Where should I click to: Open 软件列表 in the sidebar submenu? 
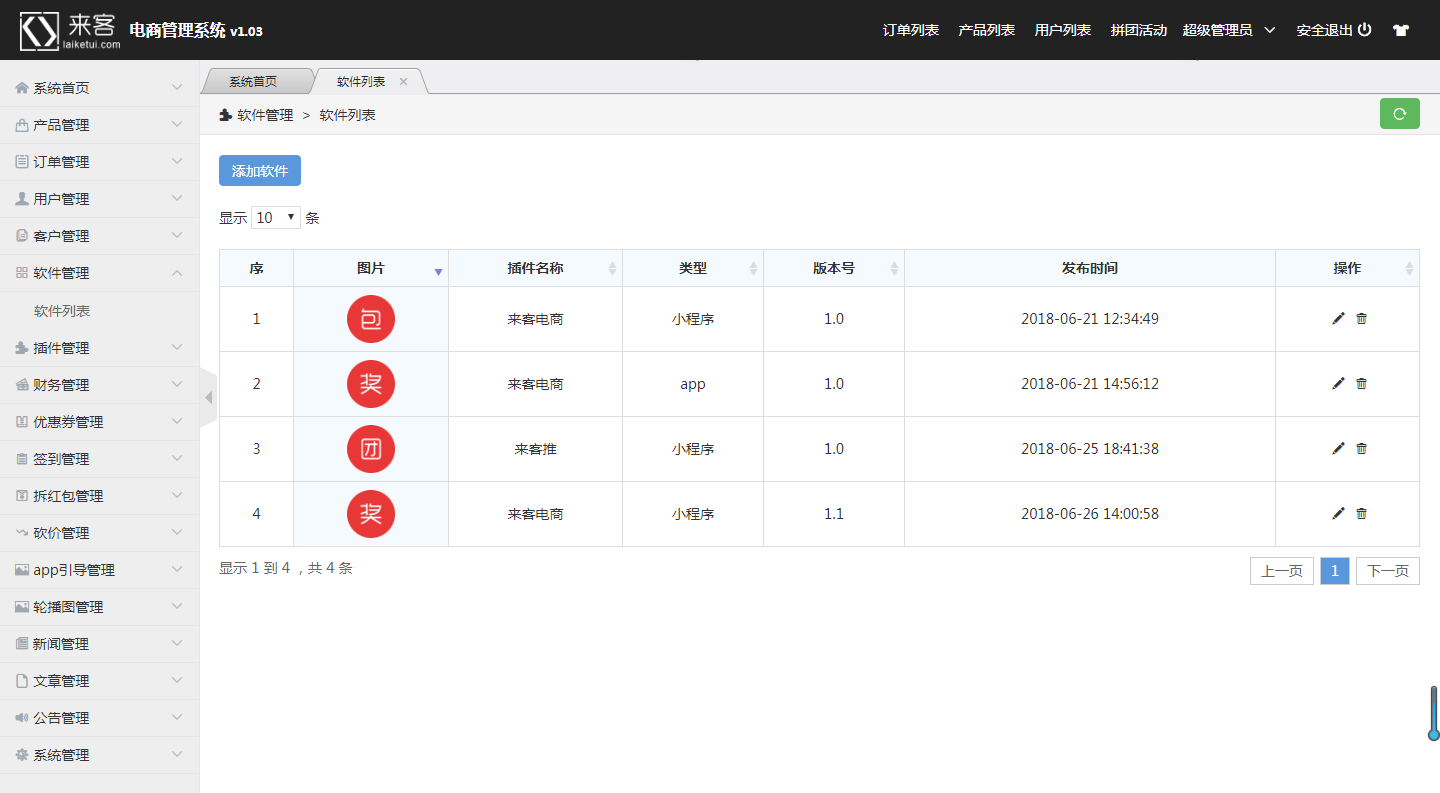click(x=62, y=311)
